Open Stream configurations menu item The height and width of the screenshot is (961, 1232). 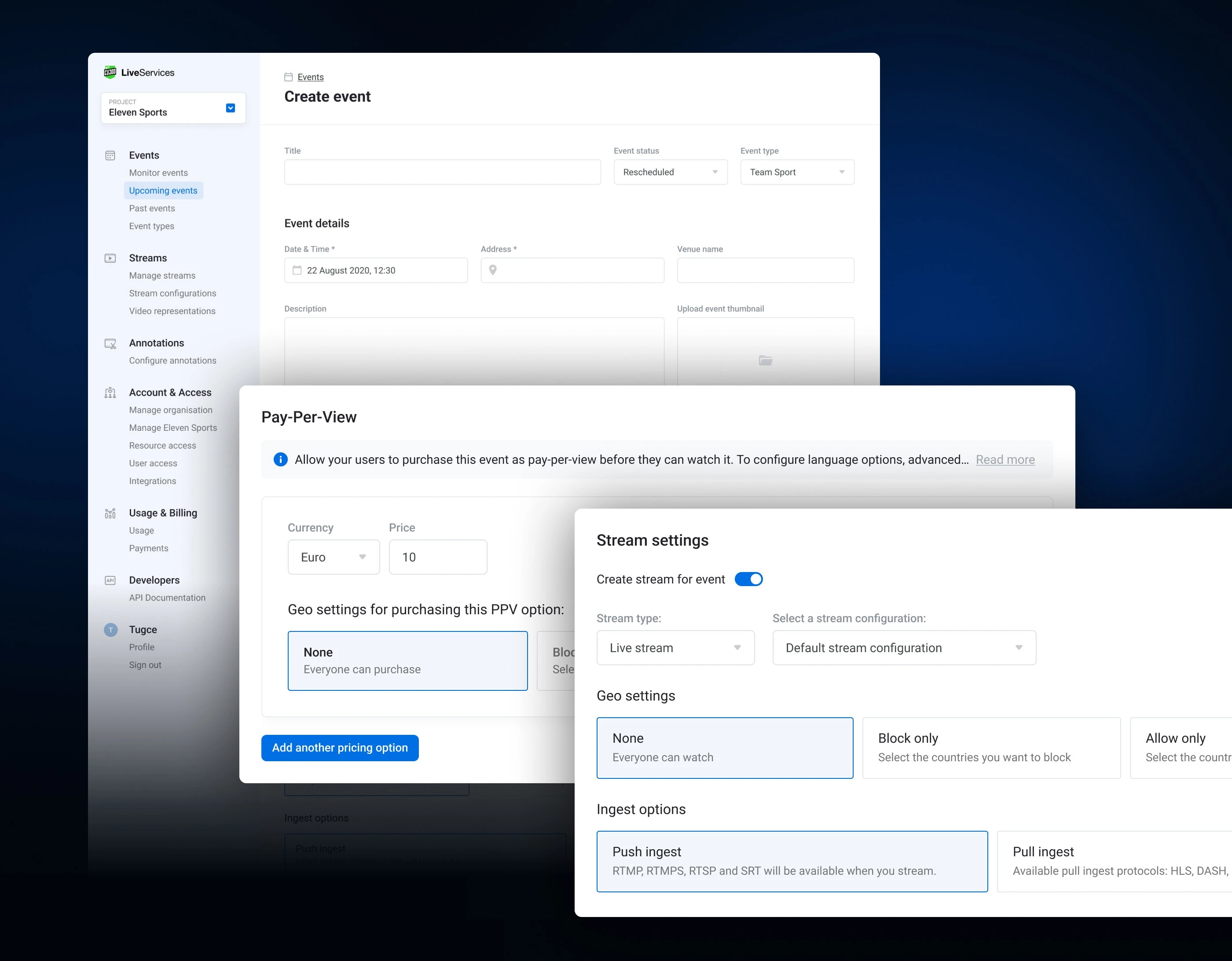[172, 293]
